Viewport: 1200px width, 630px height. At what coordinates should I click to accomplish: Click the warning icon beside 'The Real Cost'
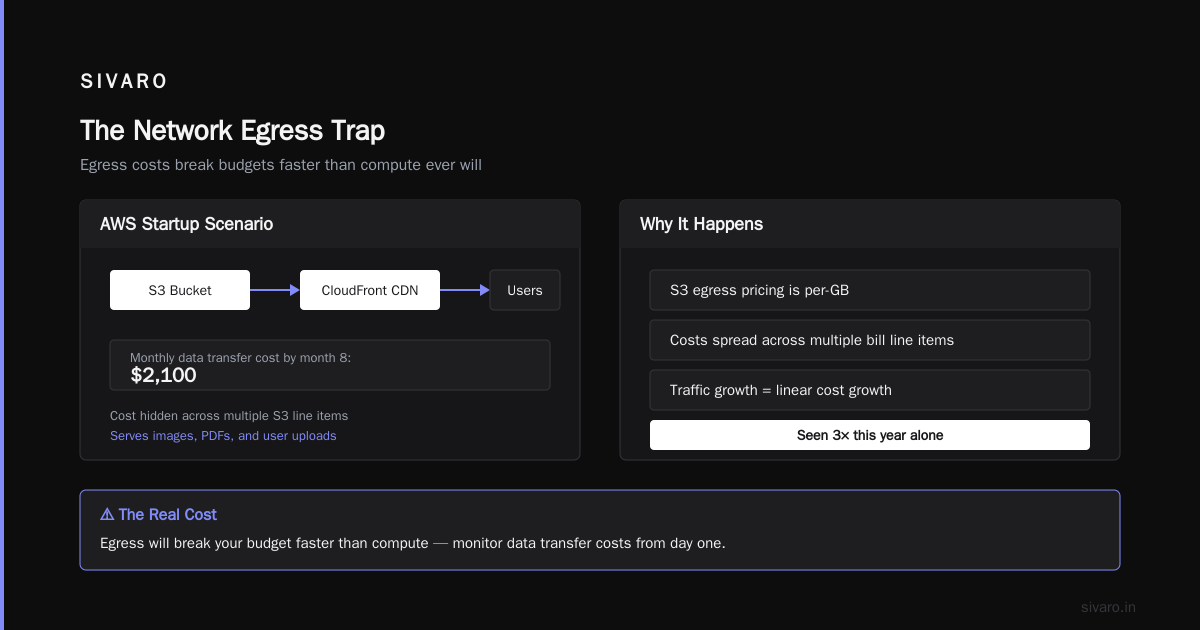tap(107, 514)
